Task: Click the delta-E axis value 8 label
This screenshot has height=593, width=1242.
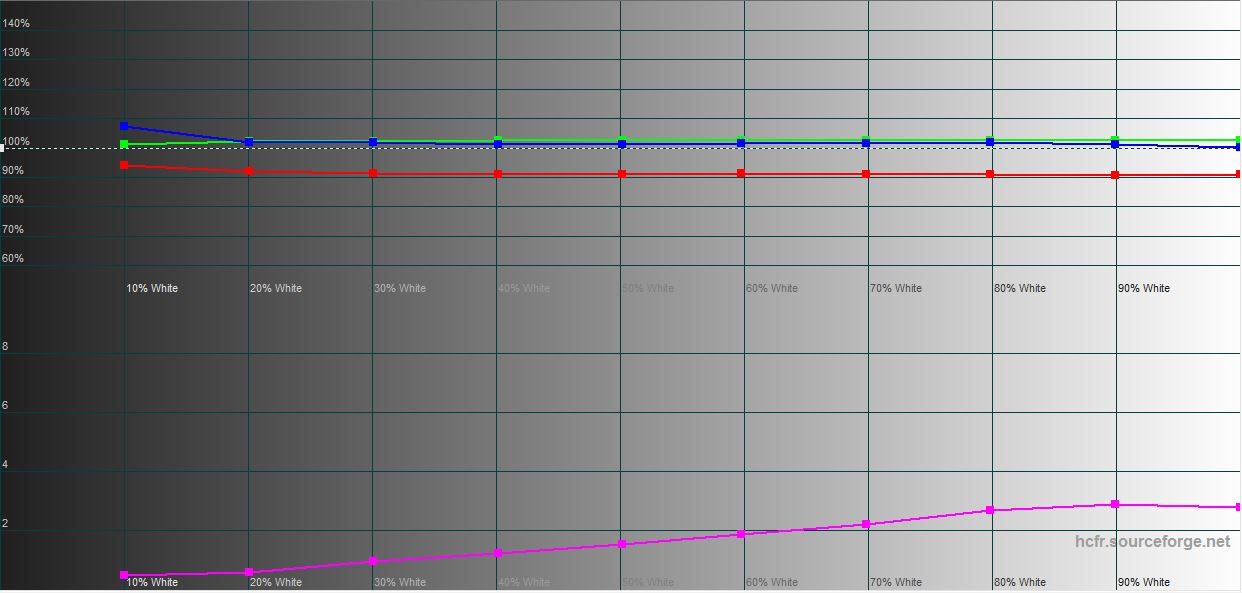Action: tap(5, 347)
